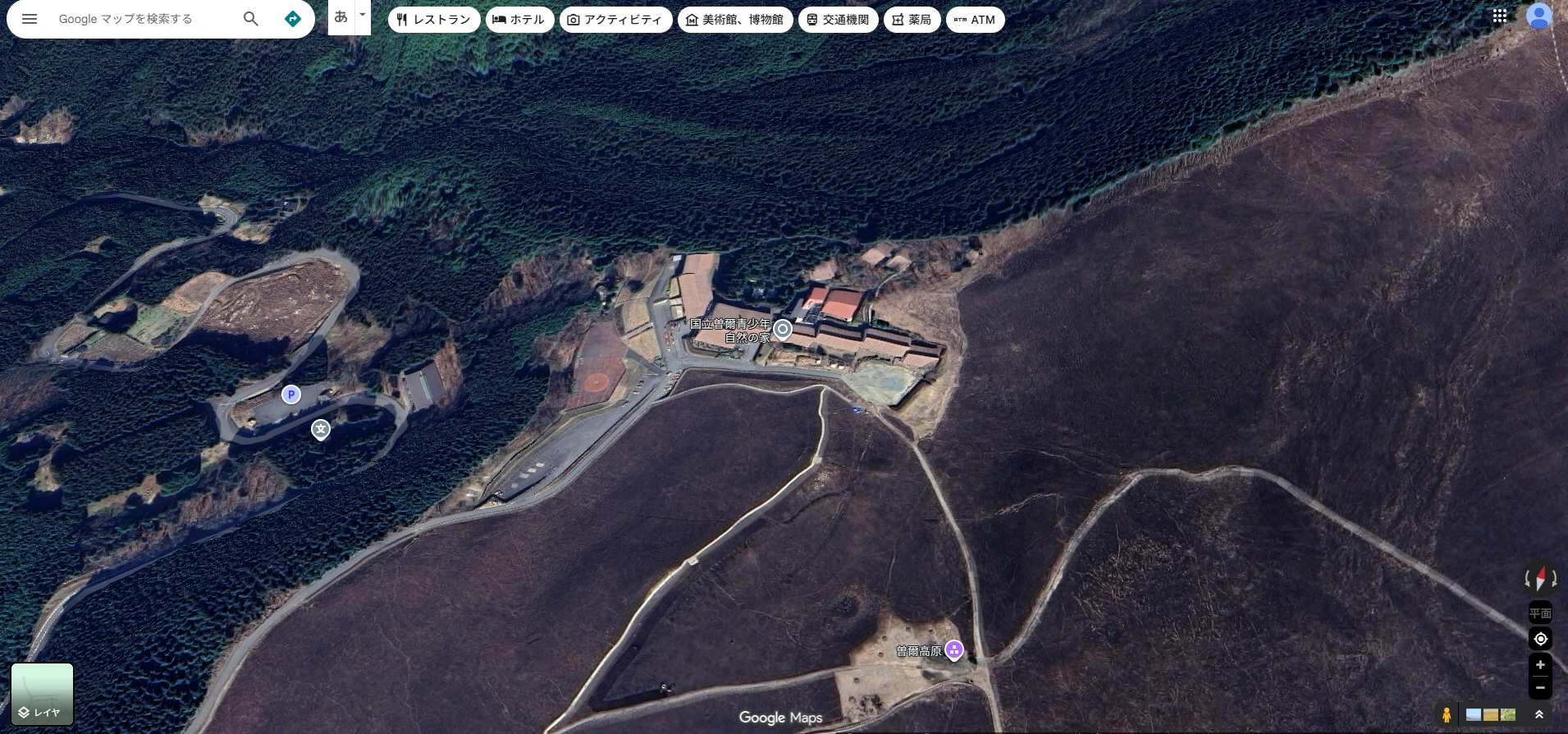
Task: Open the Google apps grid
Action: pyautogui.click(x=1499, y=16)
